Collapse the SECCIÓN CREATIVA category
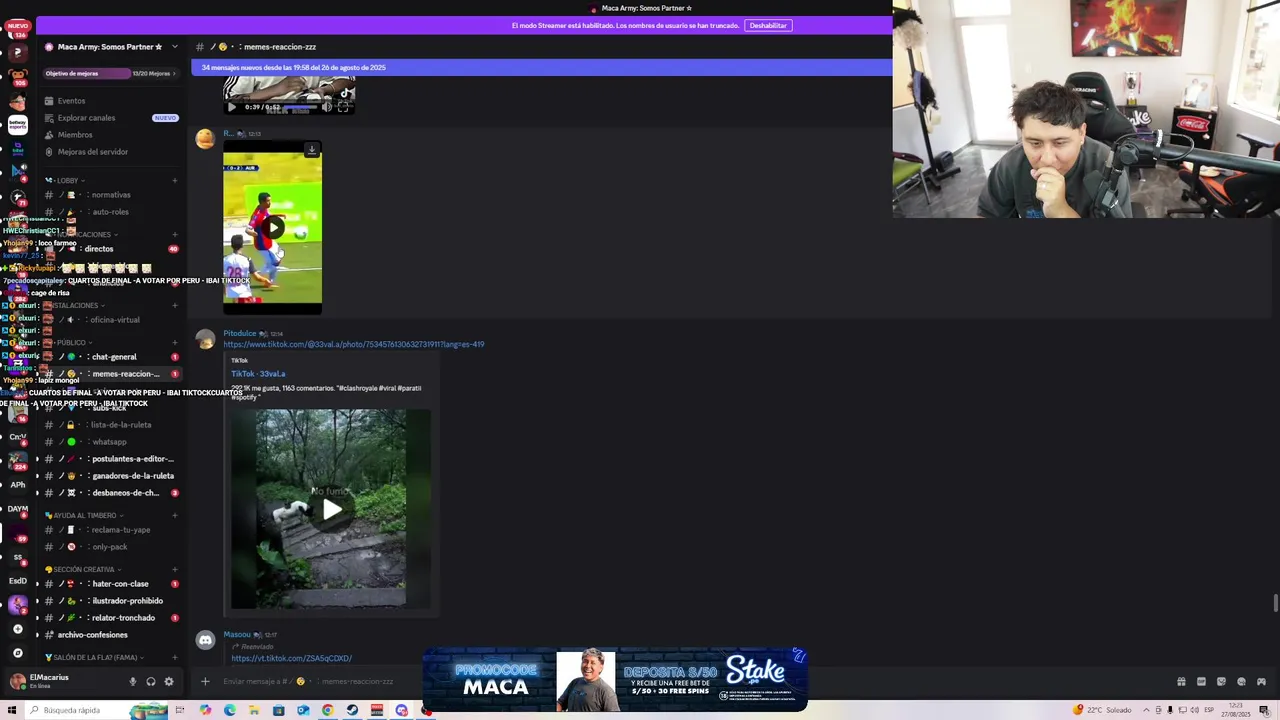The width and height of the screenshot is (1280, 720). (x=82, y=570)
